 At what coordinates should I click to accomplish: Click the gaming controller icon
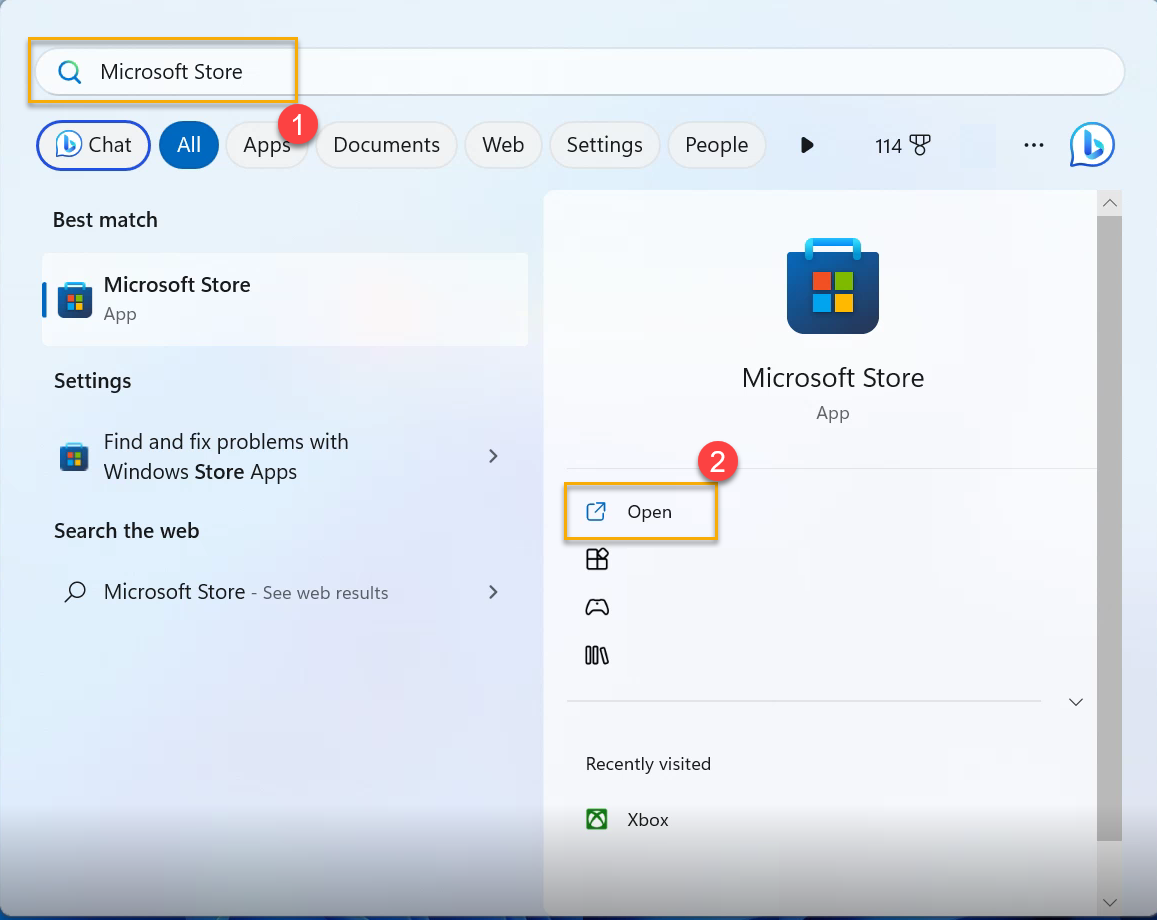pyautogui.click(x=597, y=607)
